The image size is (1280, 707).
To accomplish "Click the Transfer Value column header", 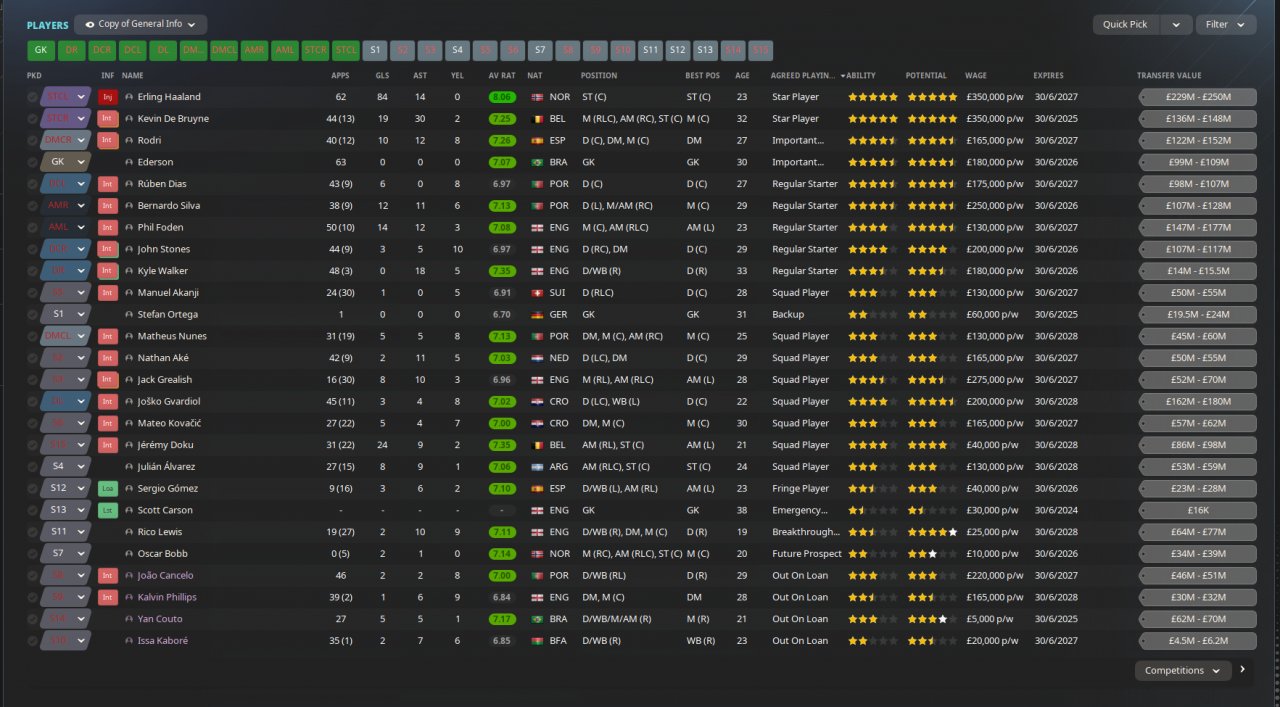I will coord(1169,76).
